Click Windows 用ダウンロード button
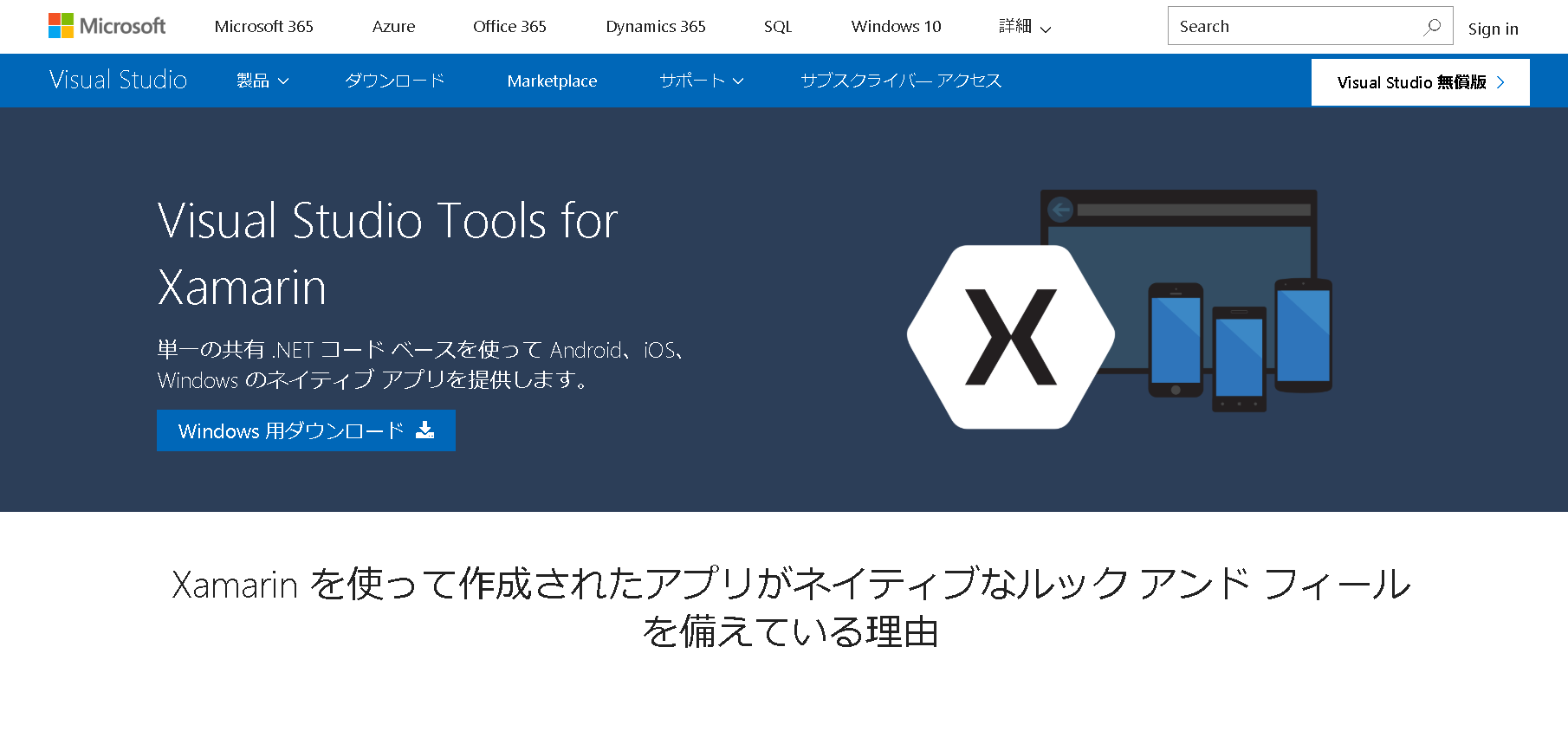1568x731 pixels. click(x=306, y=430)
